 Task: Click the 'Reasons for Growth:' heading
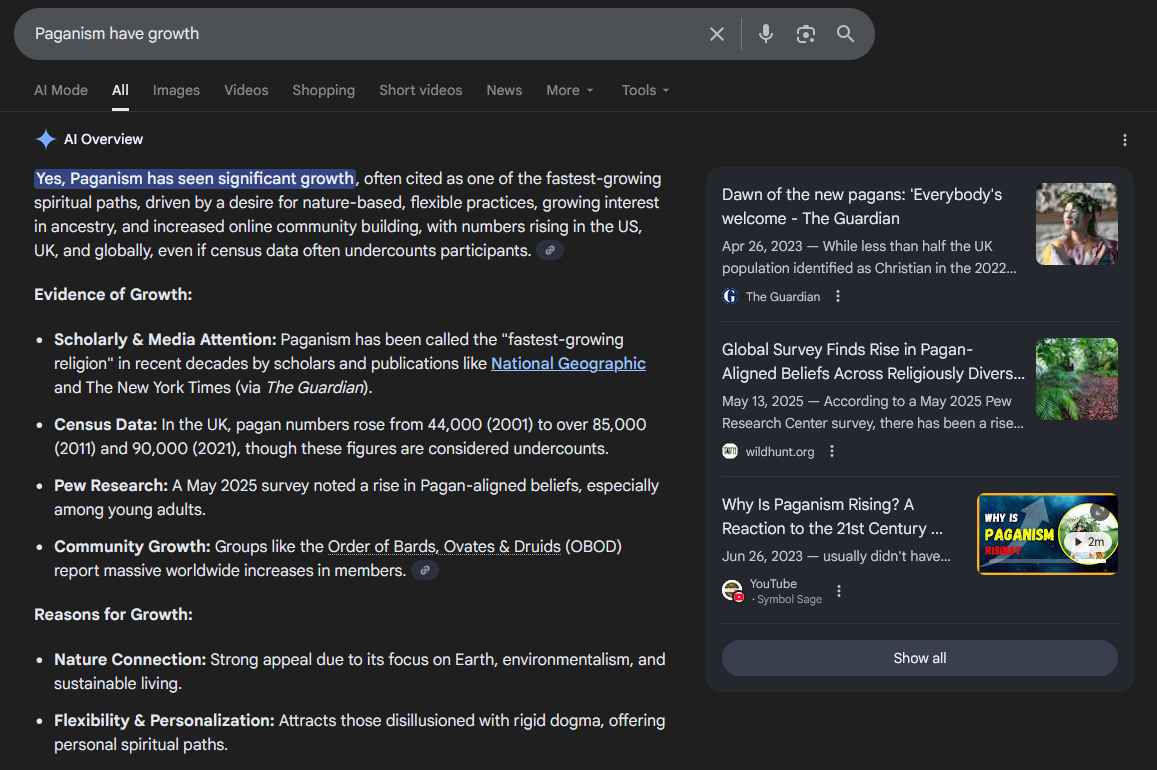[x=113, y=614]
